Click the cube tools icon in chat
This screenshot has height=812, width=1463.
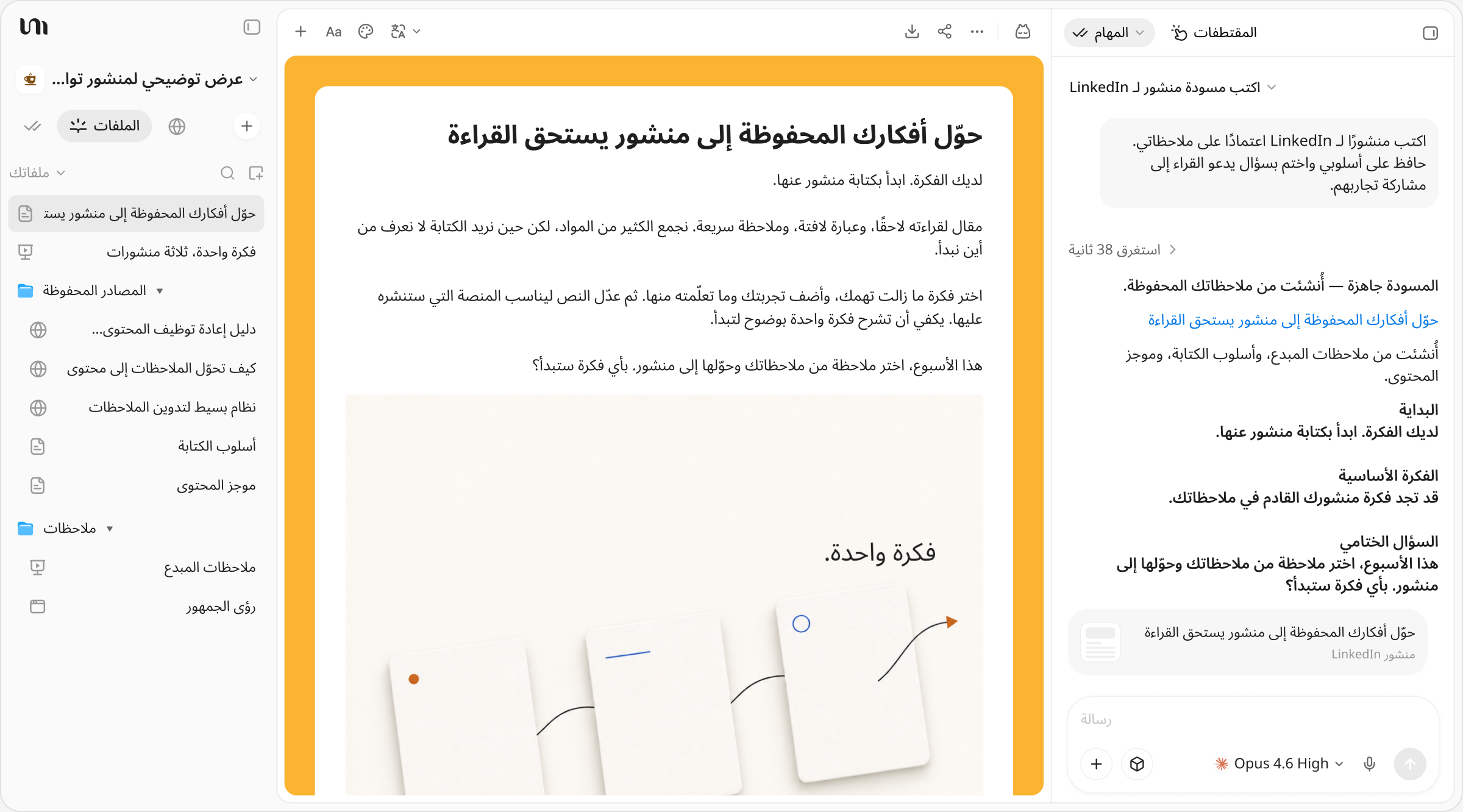tap(1137, 764)
